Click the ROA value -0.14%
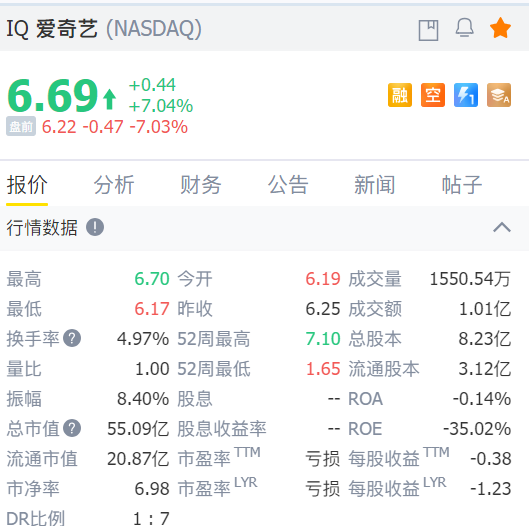 pyautogui.click(x=482, y=399)
